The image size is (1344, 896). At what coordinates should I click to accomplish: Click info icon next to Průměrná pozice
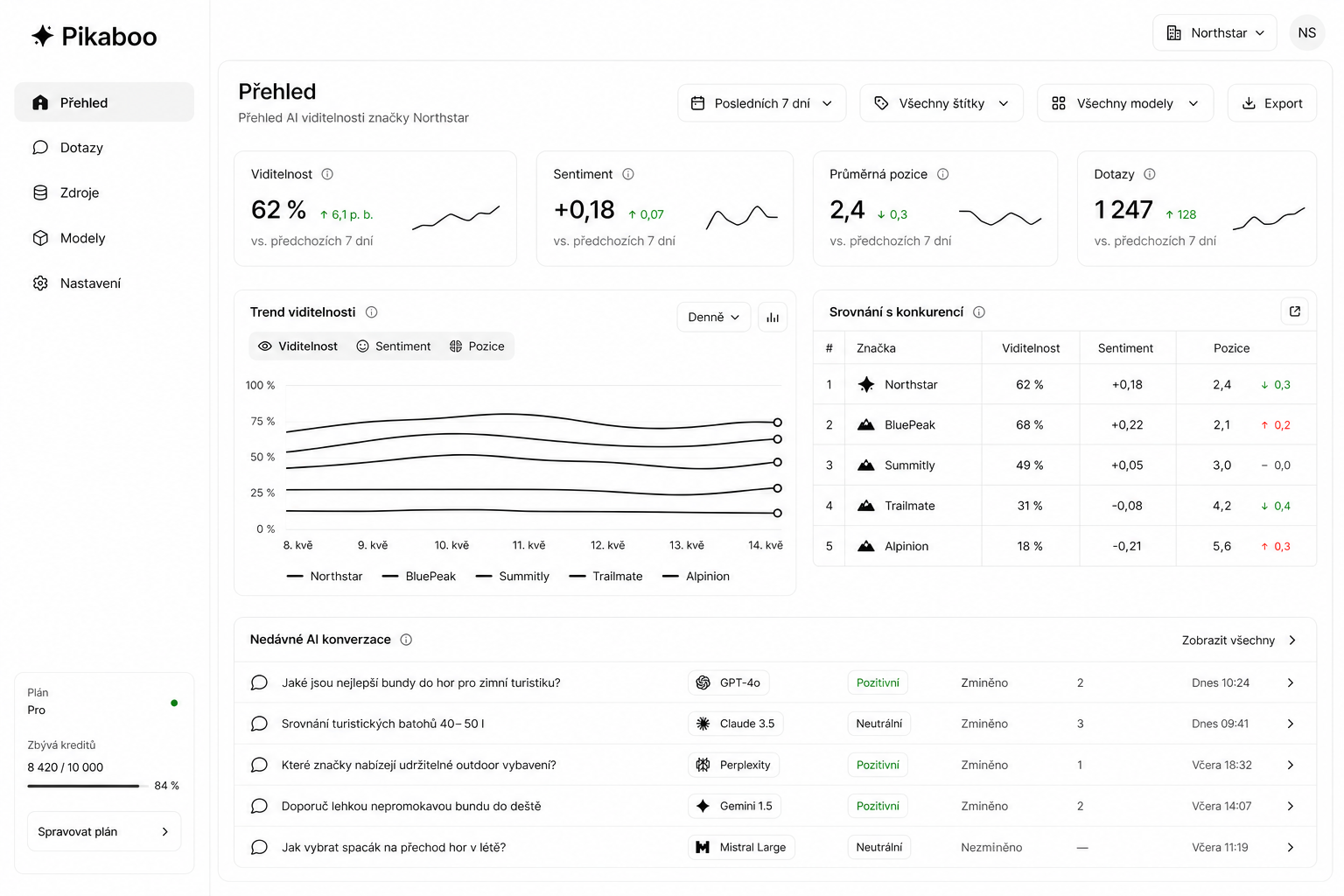click(943, 174)
